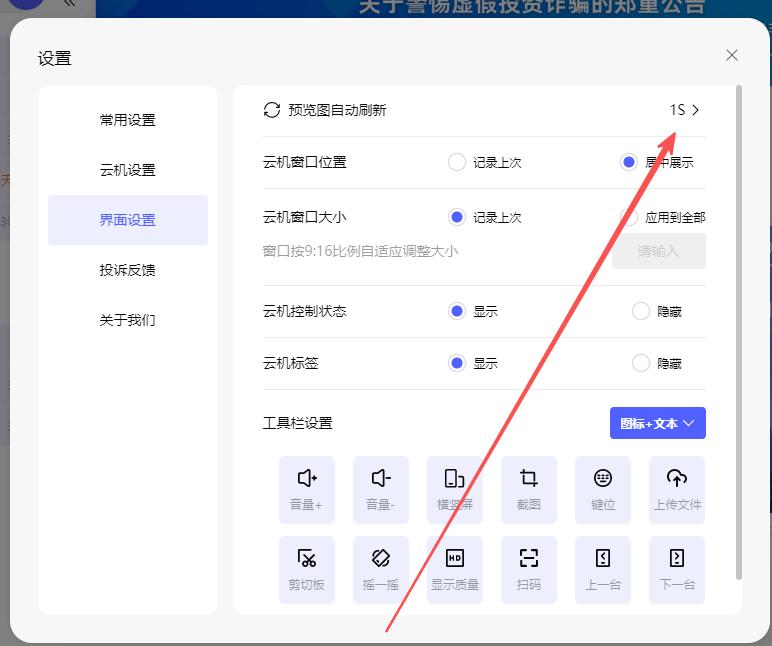Screen dimensions: 772x646
Task: Click the 音量- volume down tool icon
Action: tap(381, 489)
